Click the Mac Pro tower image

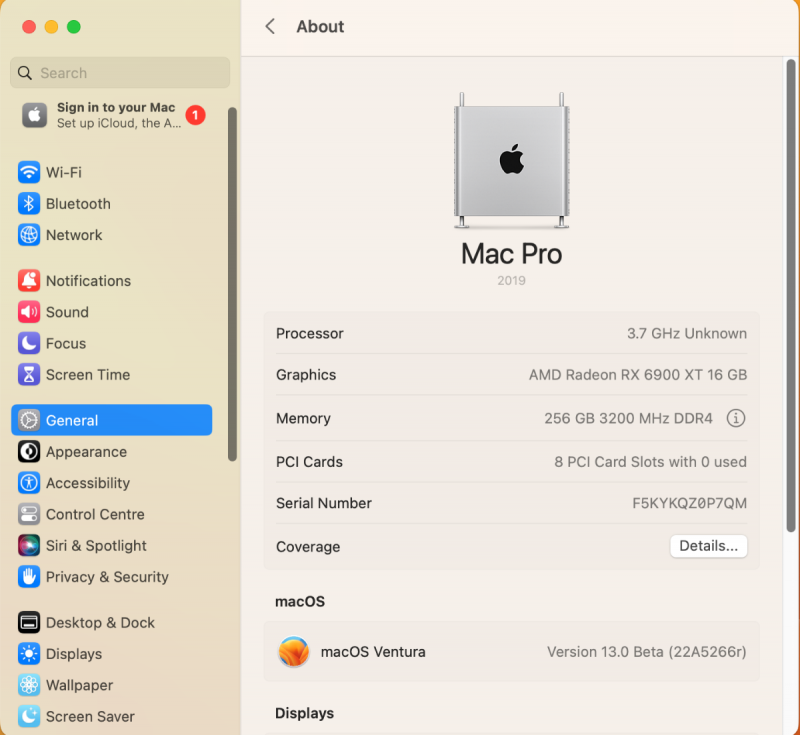tap(511, 160)
